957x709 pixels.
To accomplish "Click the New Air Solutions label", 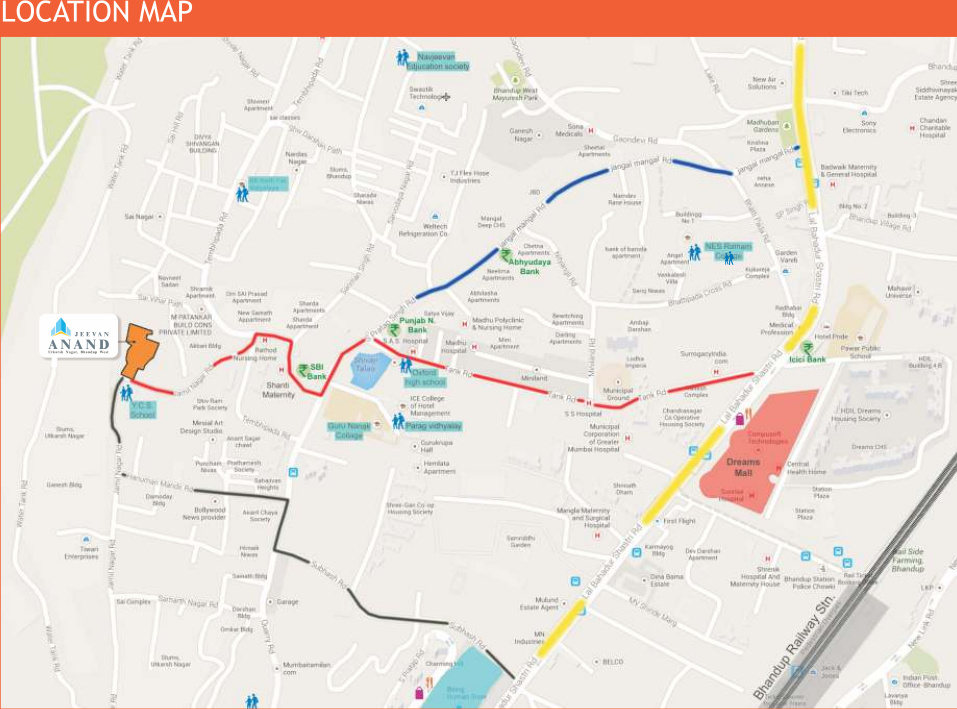I will 762,83.
